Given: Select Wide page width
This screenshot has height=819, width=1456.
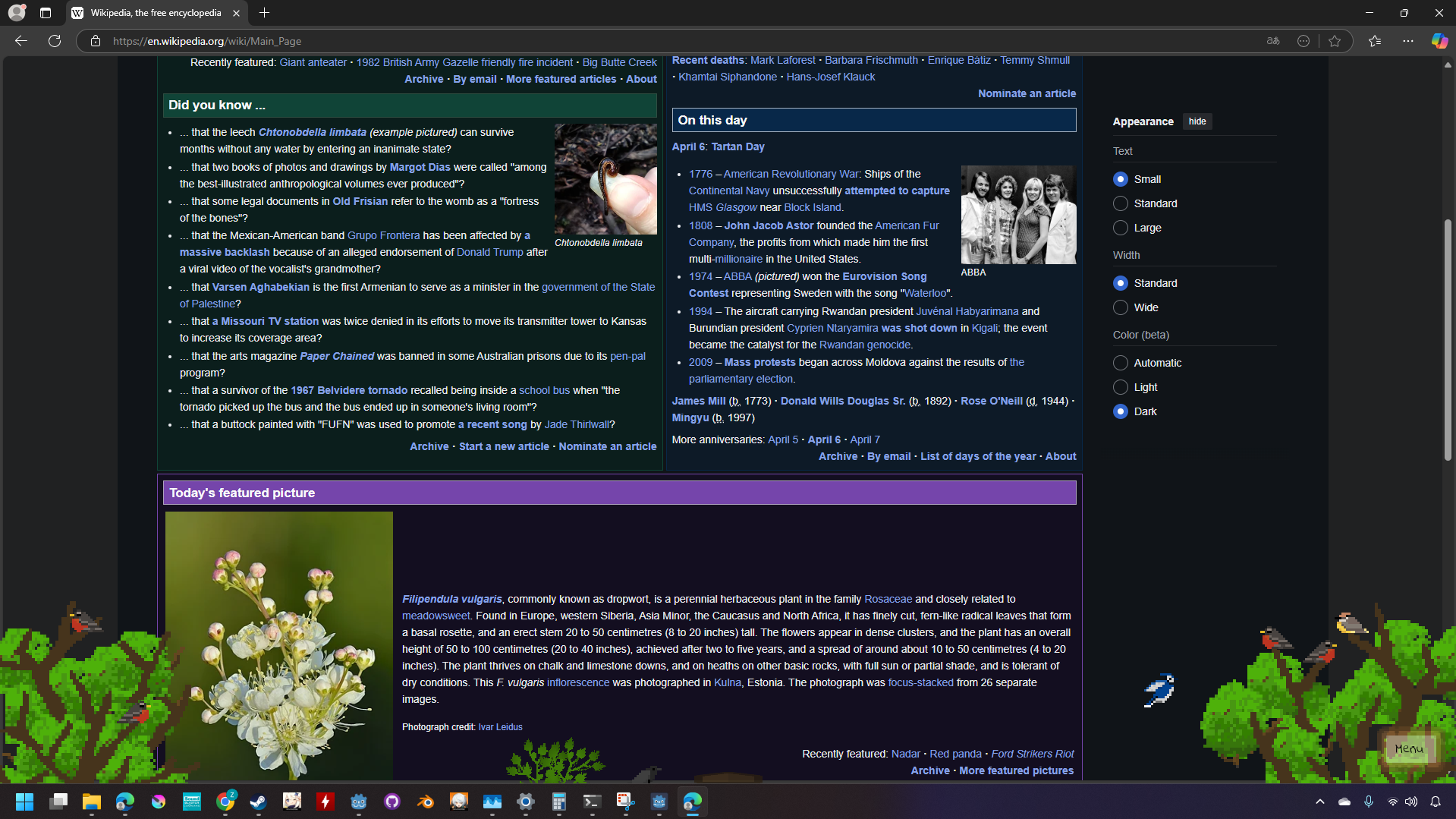Looking at the screenshot, I should tap(1121, 307).
